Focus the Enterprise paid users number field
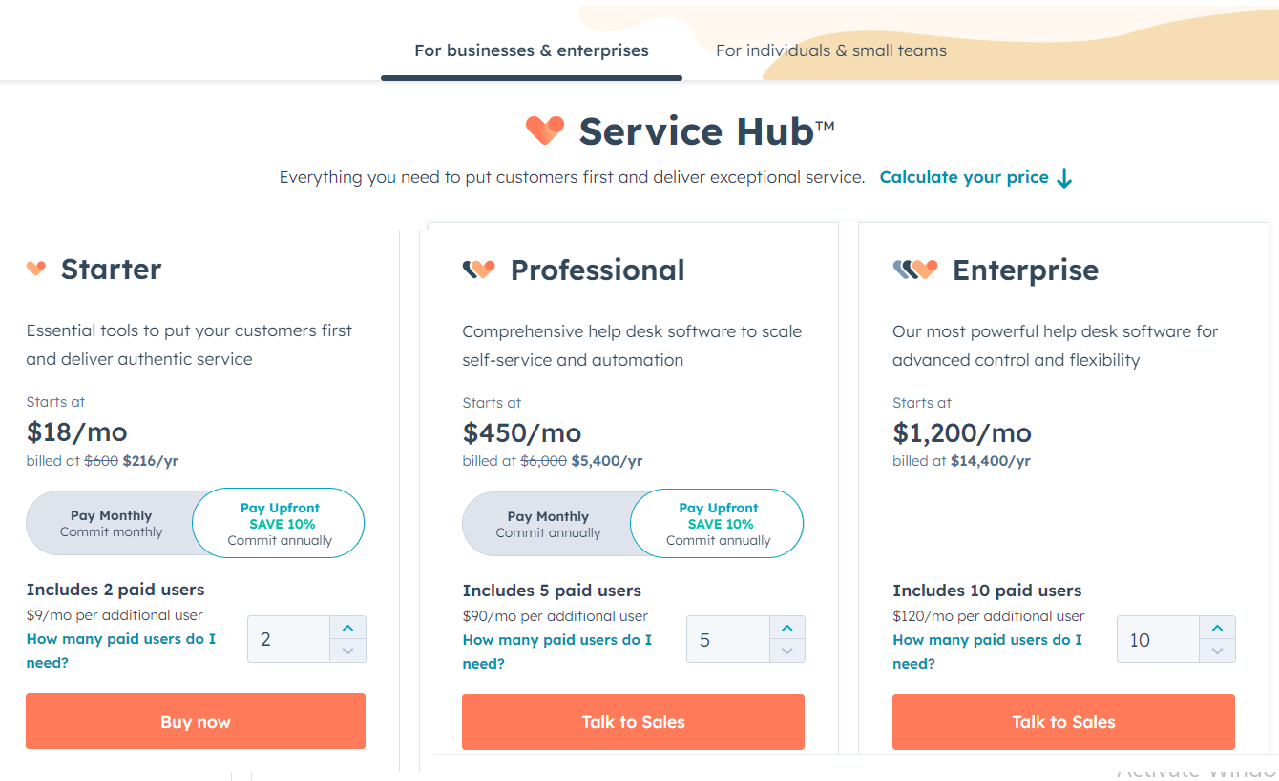This screenshot has height=781, width=1279. [x=1158, y=639]
